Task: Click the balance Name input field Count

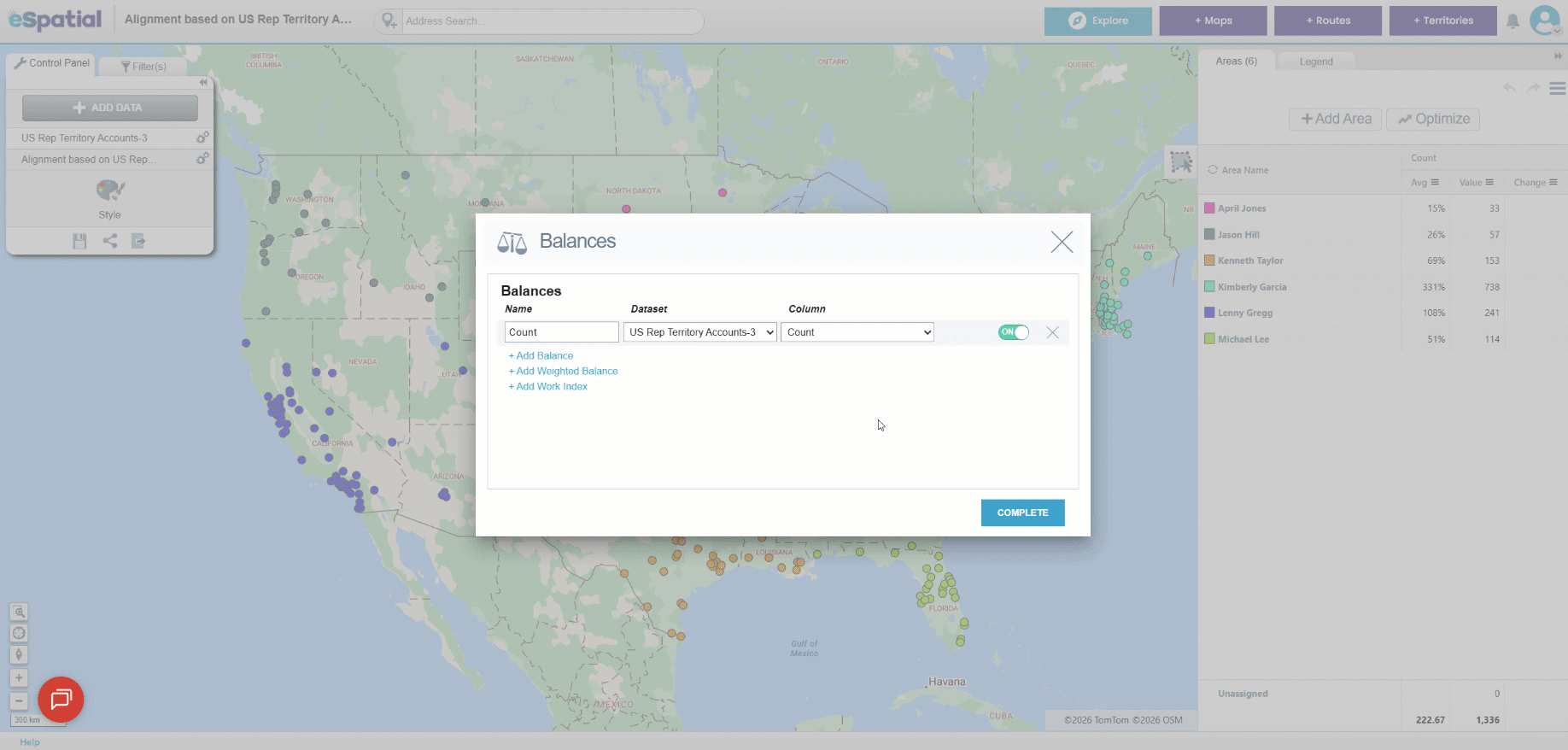Action: [x=561, y=332]
